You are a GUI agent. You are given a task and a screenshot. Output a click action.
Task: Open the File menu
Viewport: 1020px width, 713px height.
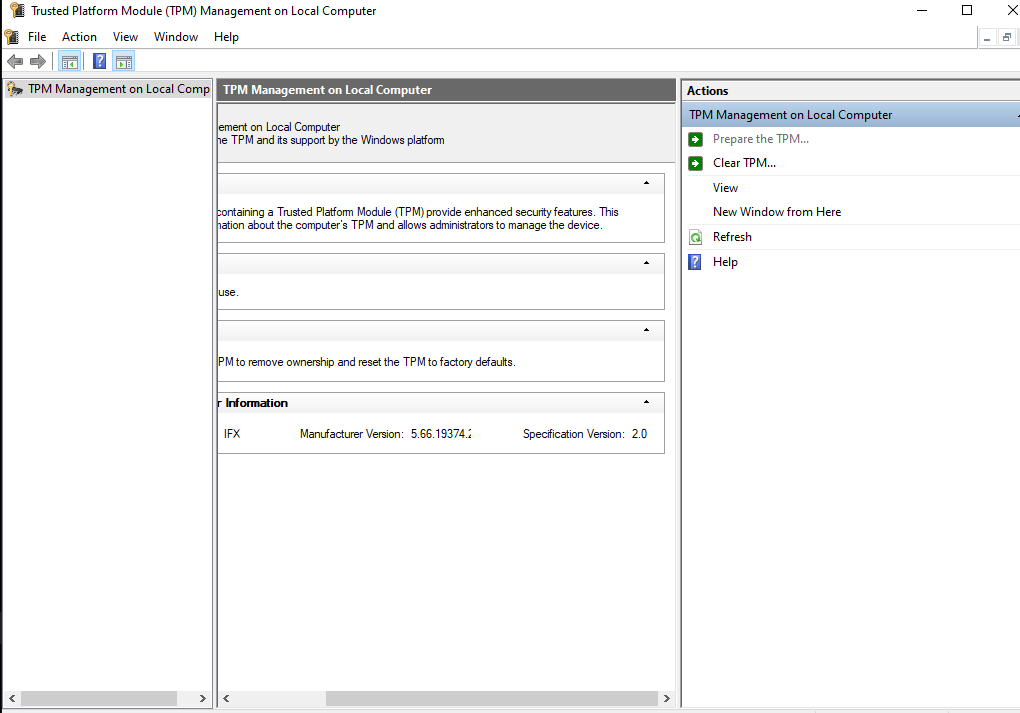click(37, 37)
